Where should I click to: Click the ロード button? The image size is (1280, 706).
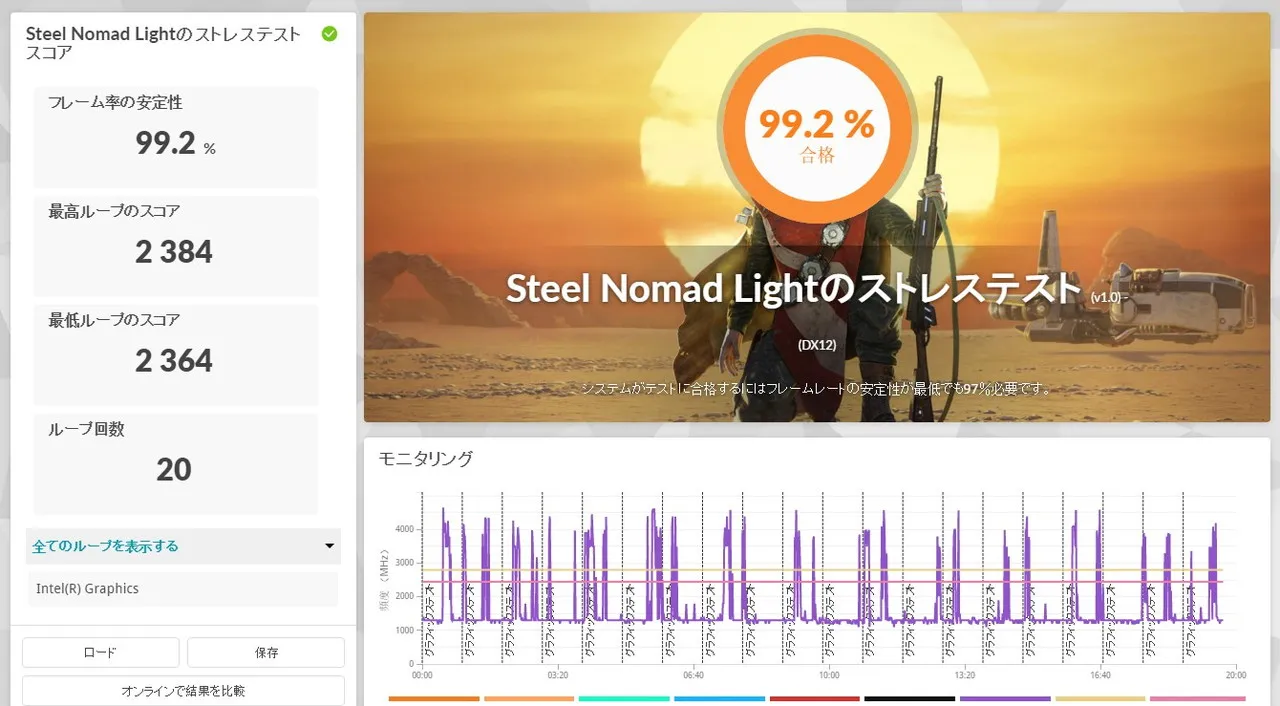coord(100,652)
